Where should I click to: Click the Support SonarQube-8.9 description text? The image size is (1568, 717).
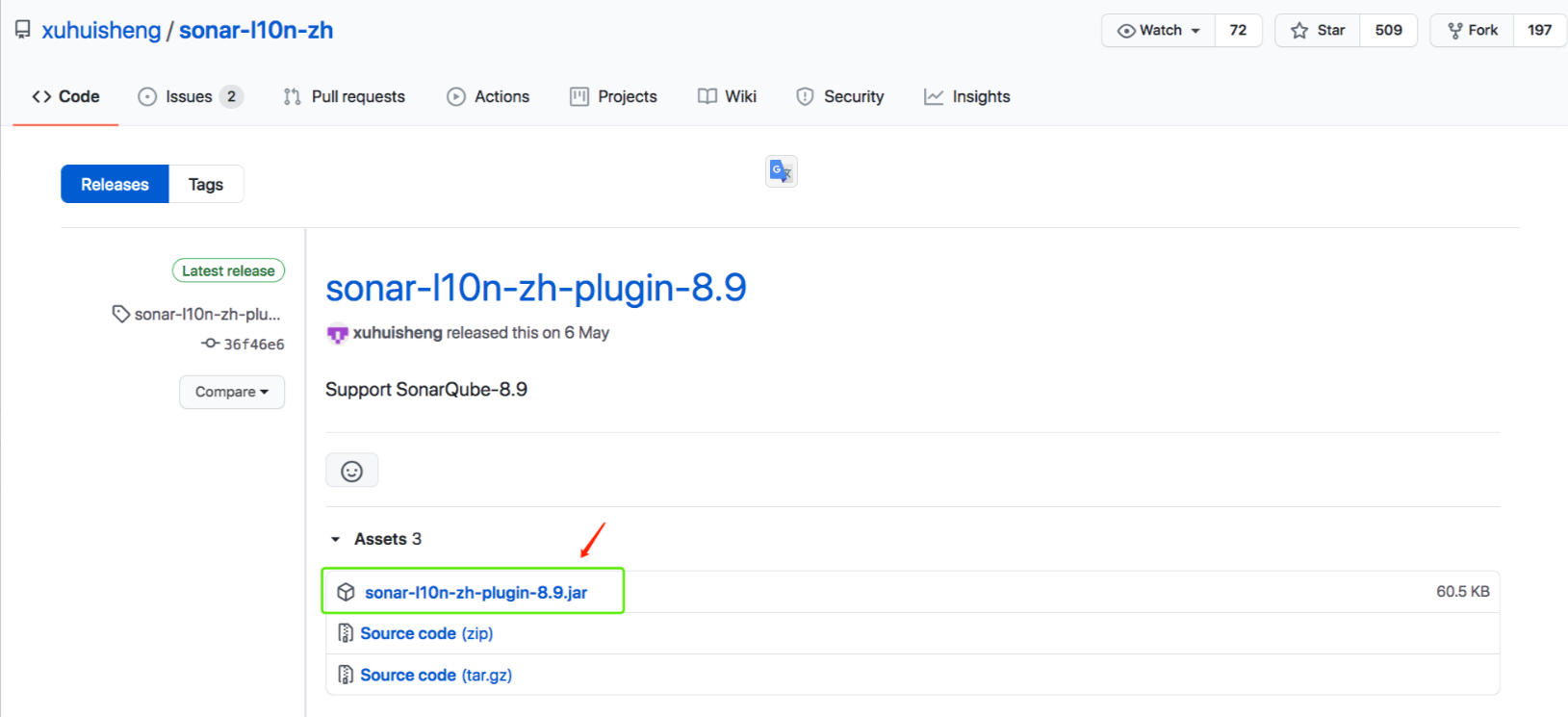tap(426, 389)
